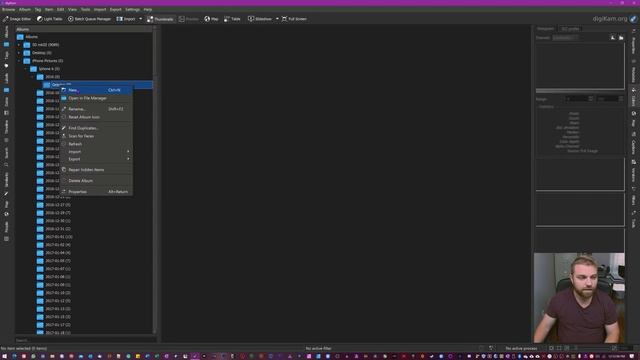Expand the Import submenu in context menu

pos(96,151)
